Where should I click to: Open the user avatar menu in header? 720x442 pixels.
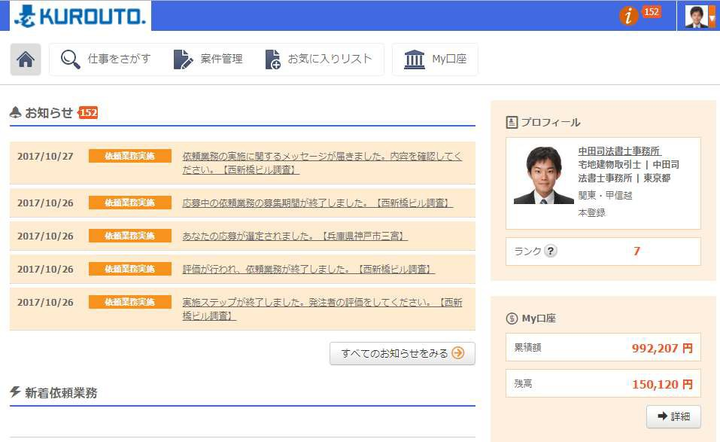tap(696, 17)
